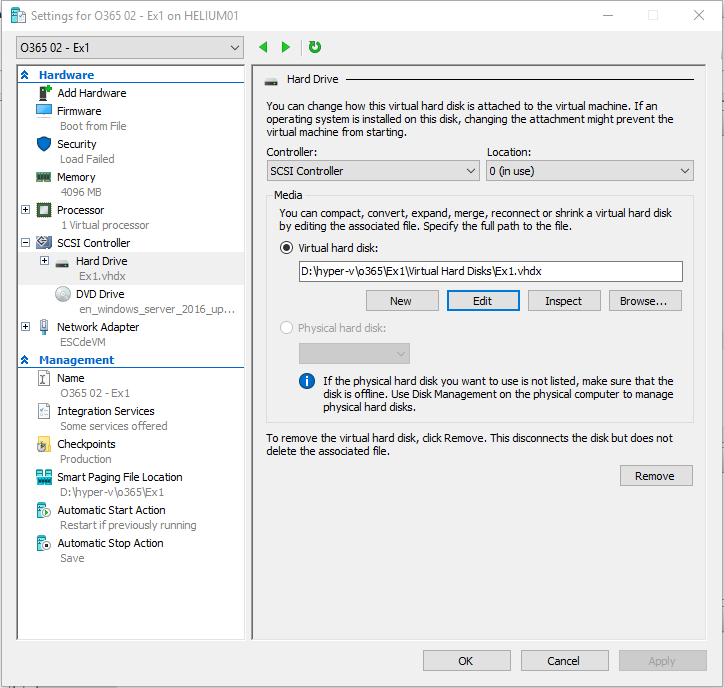Click the Checkpoints icon
This screenshot has width=724, height=688.
(43, 444)
